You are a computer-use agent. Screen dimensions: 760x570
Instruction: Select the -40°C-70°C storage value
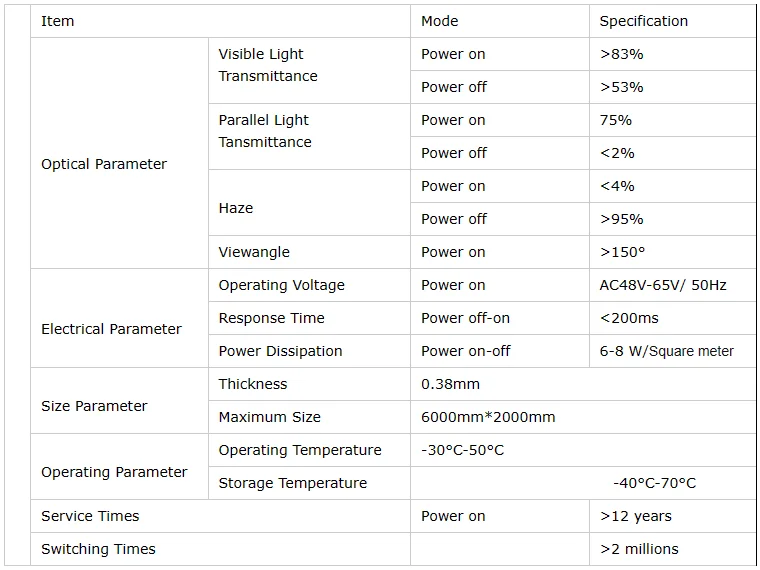654,483
